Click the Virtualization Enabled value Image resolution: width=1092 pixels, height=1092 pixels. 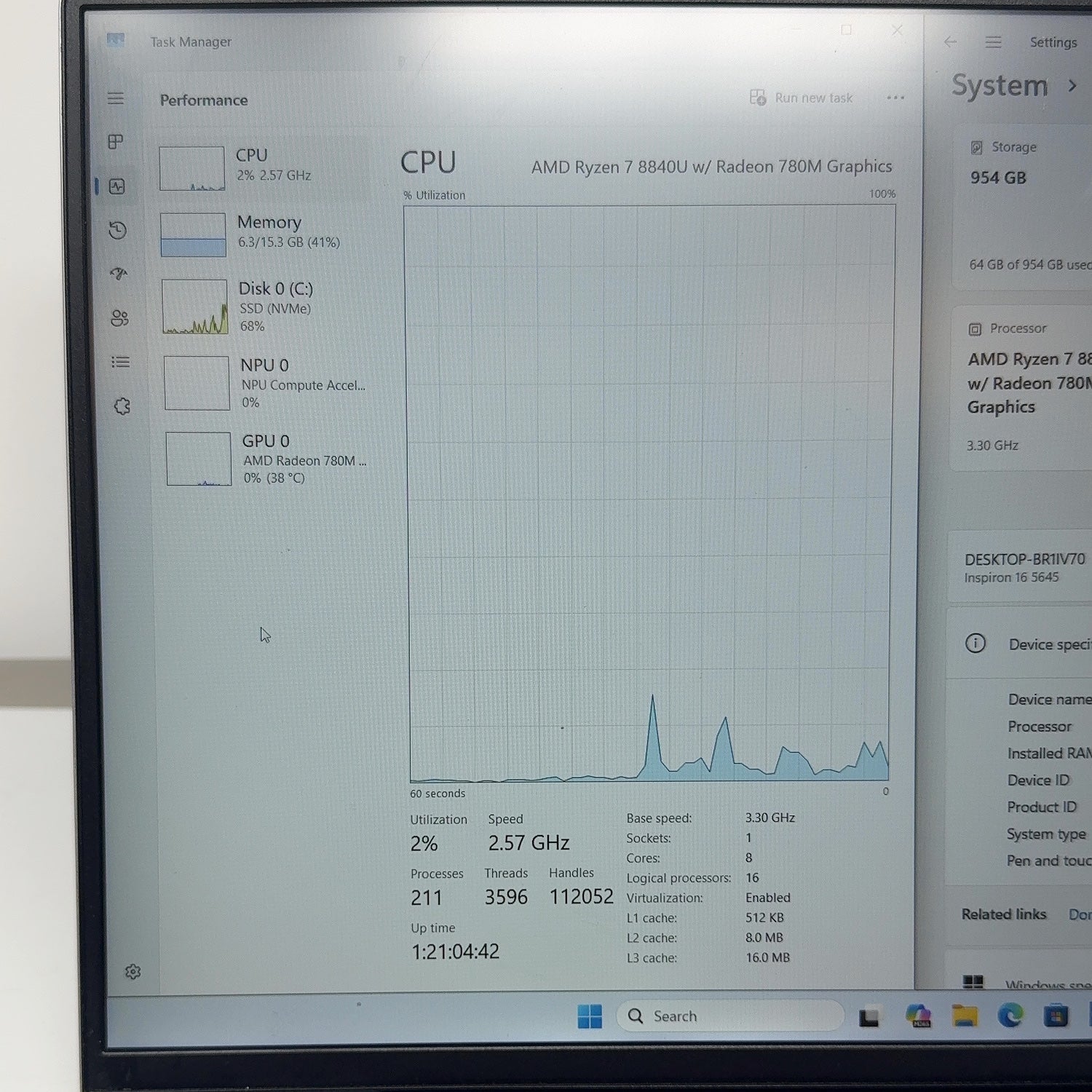tap(768, 898)
